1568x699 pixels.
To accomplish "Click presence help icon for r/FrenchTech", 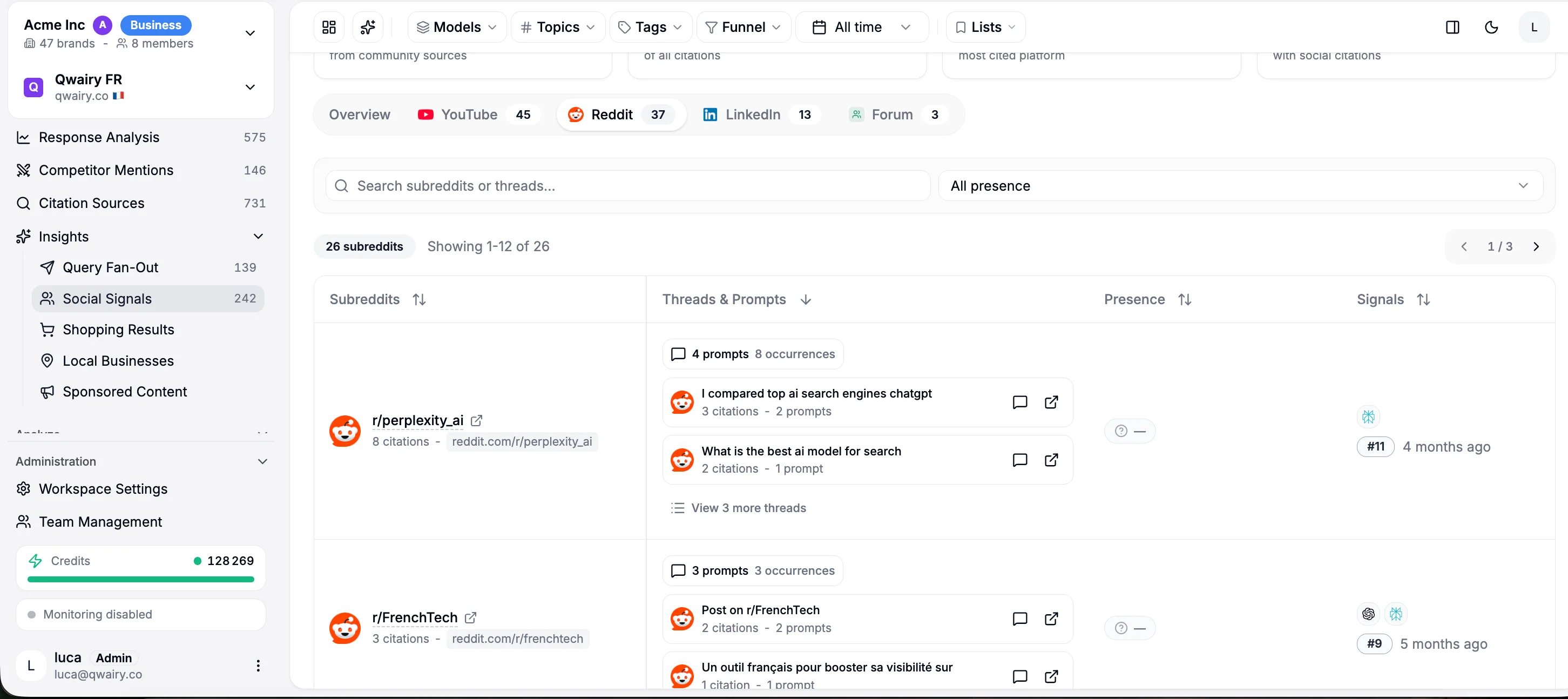I will click(x=1121, y=628).
